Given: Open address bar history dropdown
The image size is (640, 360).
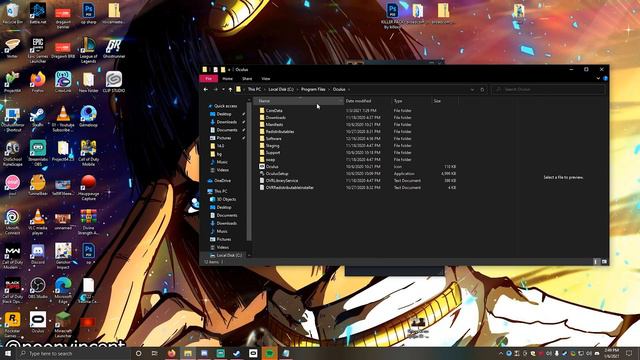Looking at the screenshot, I should point(472,89).
